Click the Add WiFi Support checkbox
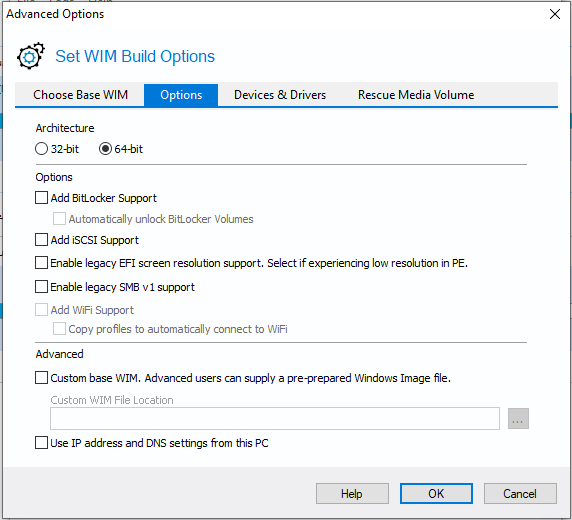This screenshot has width=572, height=520. (x=41, y=310)
